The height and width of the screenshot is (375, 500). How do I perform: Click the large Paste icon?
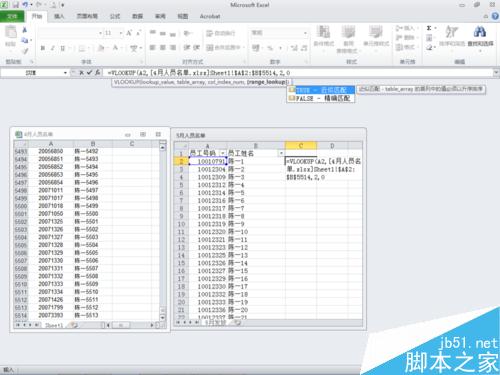click(11, 32)
